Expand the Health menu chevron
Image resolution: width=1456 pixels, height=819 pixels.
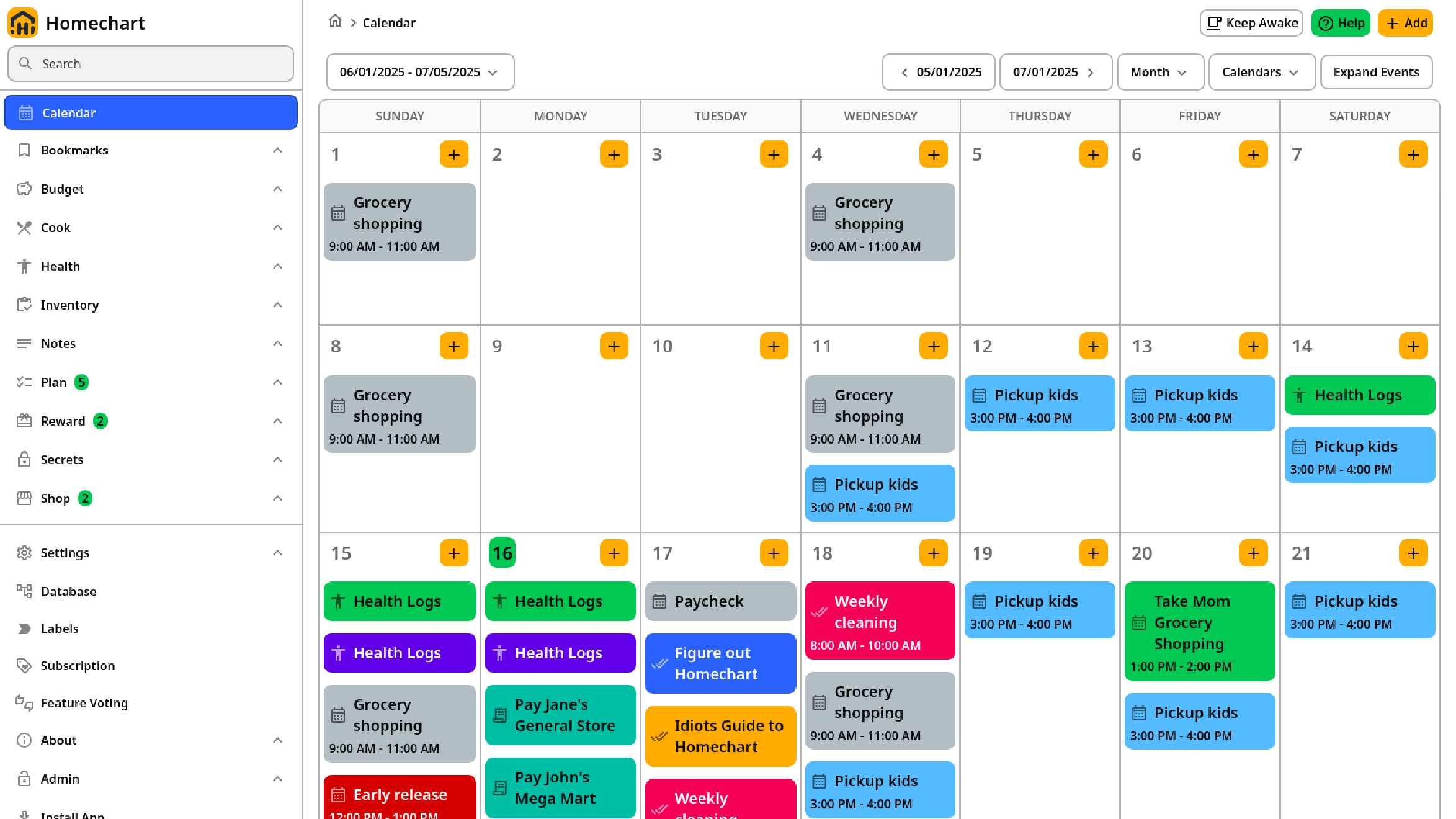(x=277, y=266)
